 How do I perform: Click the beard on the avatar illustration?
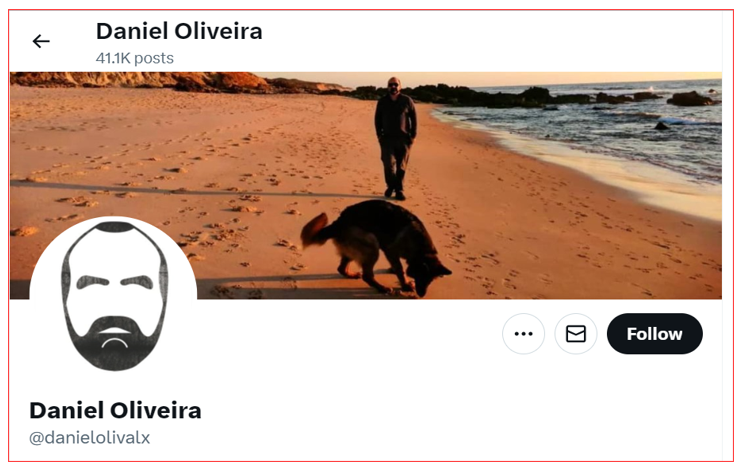click(114, 342)
